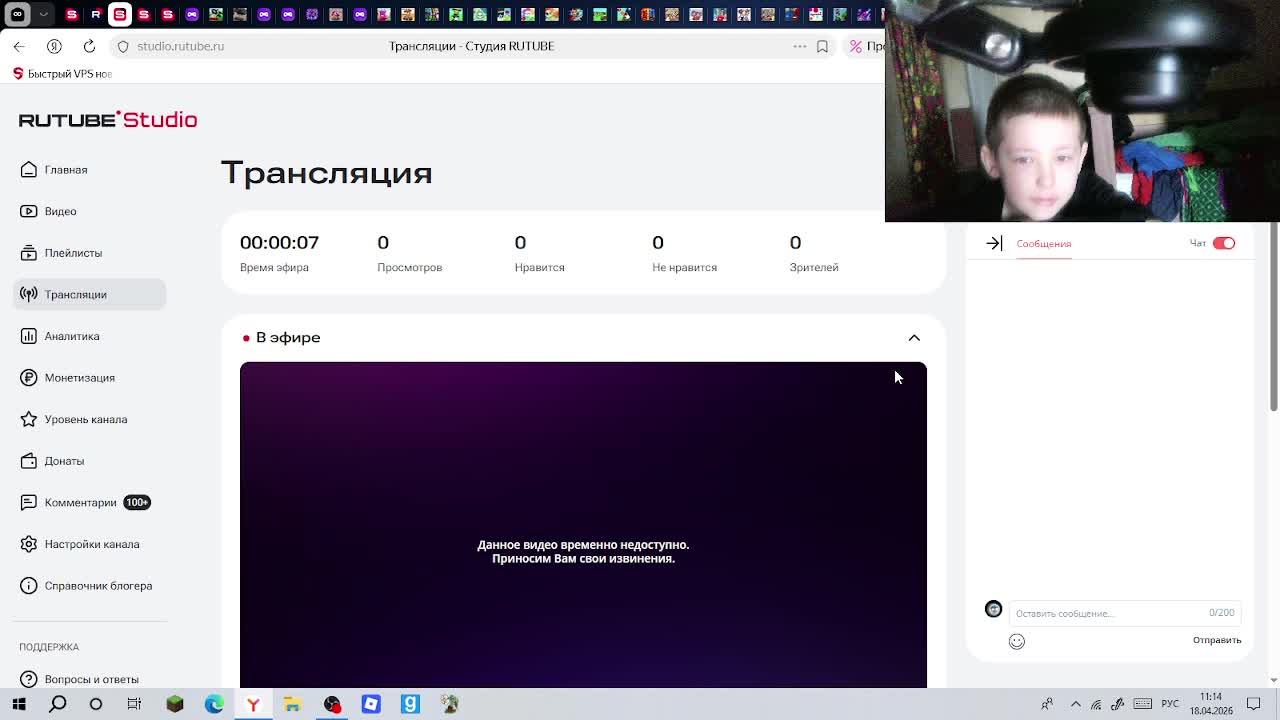Click the Время эфира timer 00:00:07
The image size is (1280, 720).
pos(279,243)
